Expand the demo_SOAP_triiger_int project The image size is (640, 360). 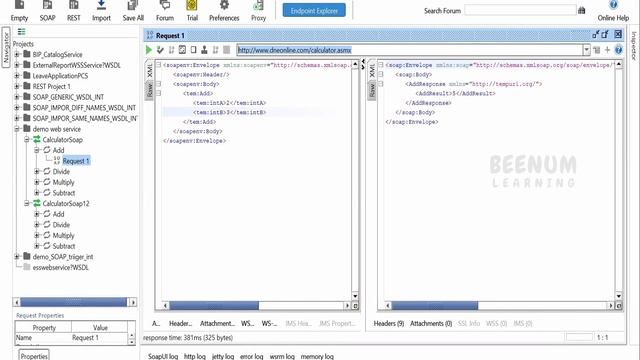(17, 257)
